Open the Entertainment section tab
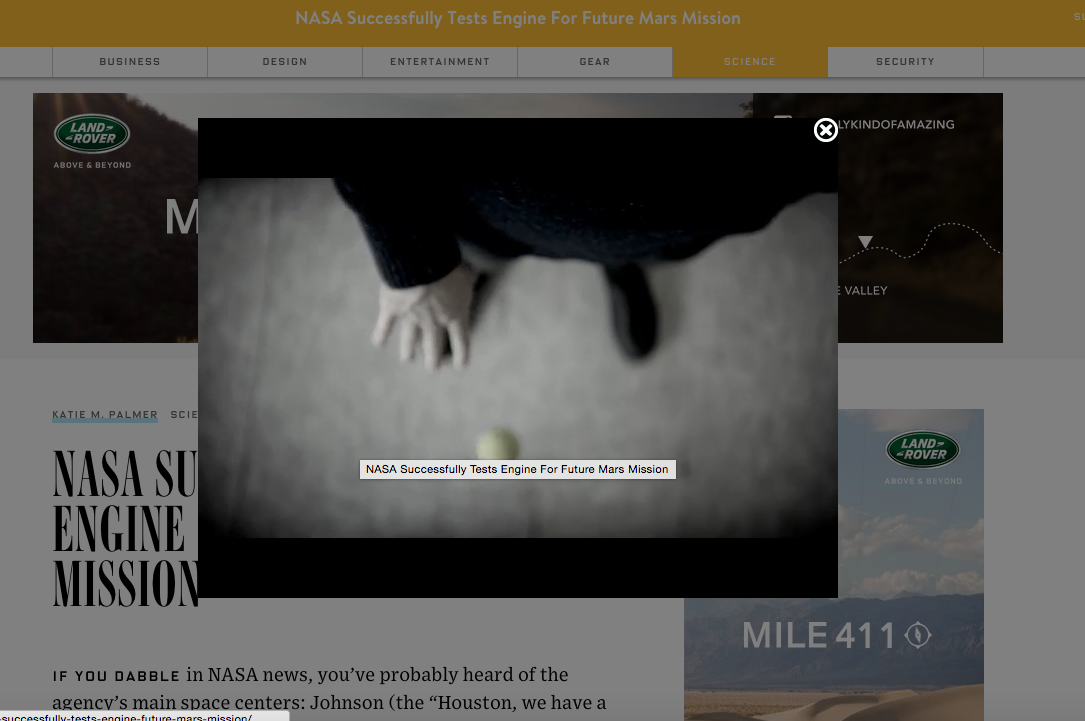This screenshot has width=1085, height=721. point(440,62)
